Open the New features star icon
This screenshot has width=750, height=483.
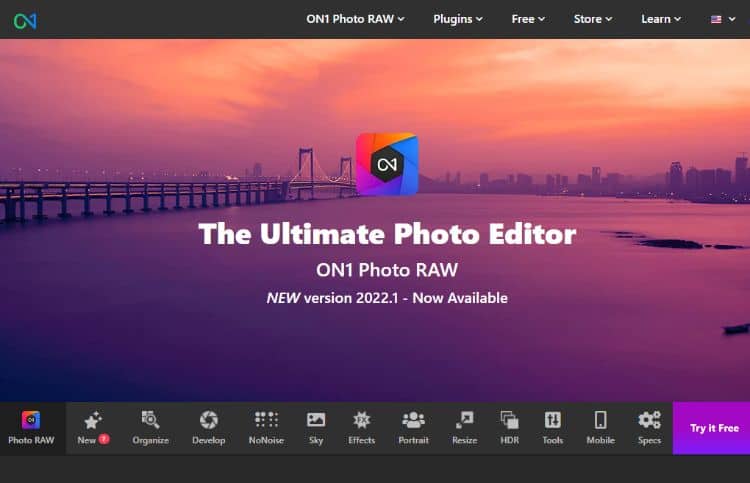(x=93, y=420)
